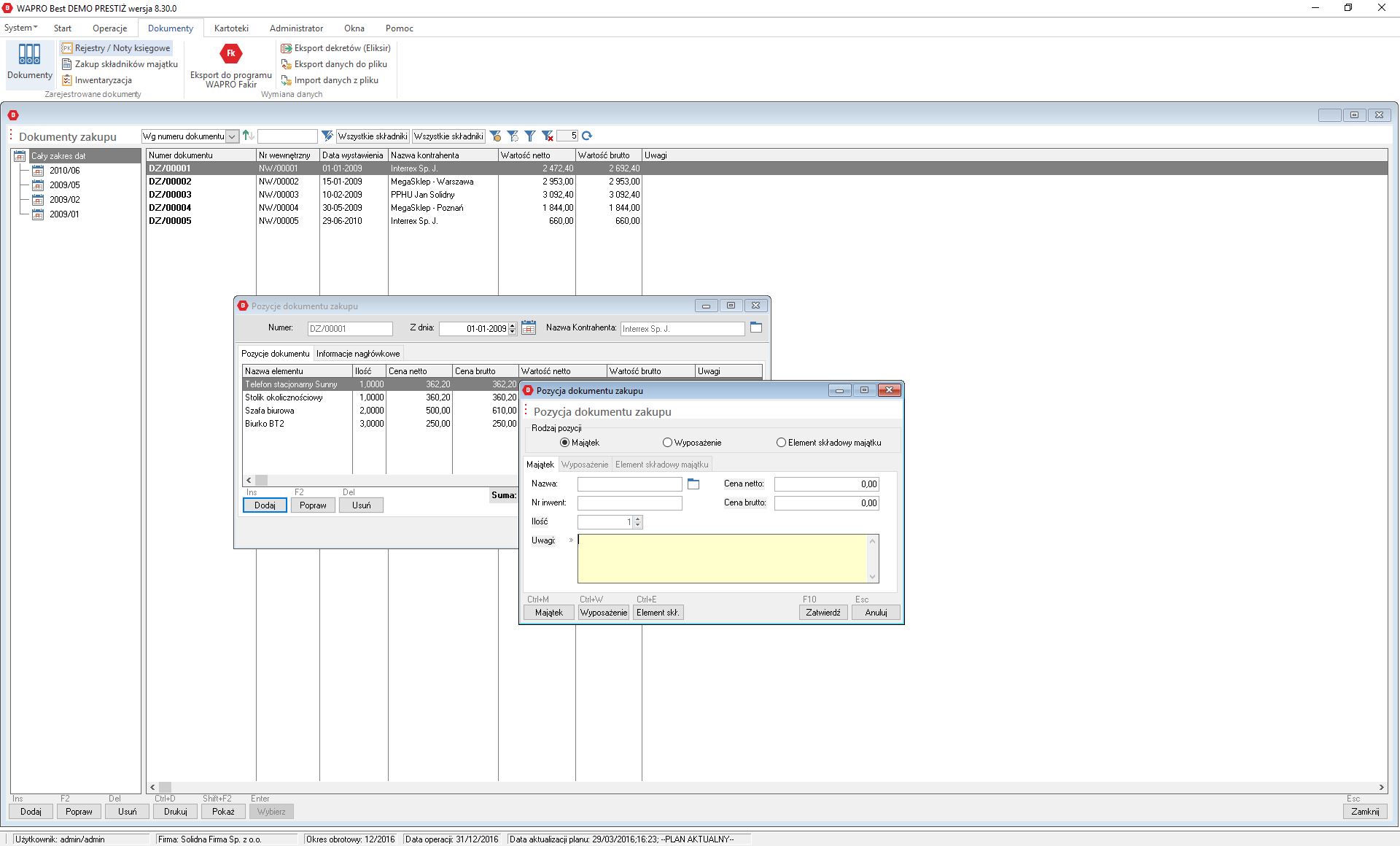Screen dimensions: 1400x846
Task: Toggle the sort order arrows icon
Action: pyautogui.click(x=248, y=136)
